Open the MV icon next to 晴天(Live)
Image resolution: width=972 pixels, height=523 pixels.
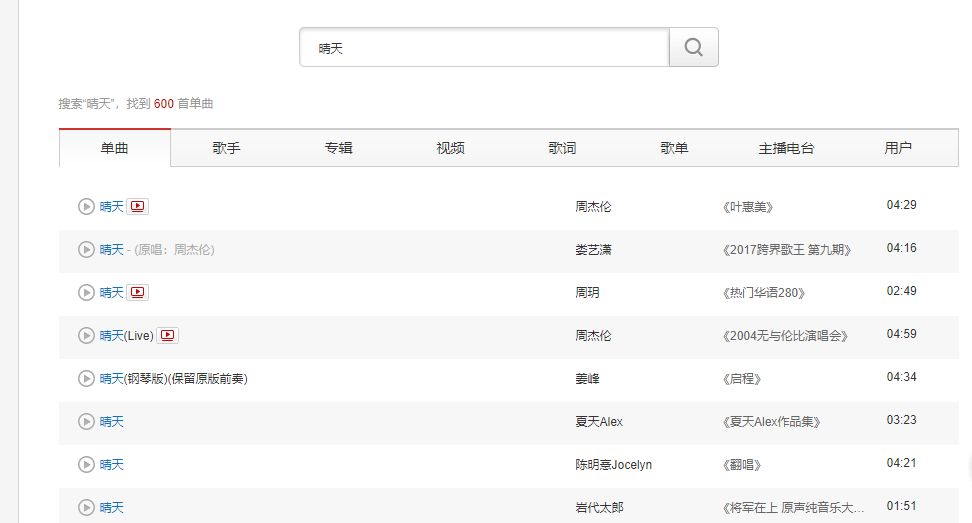pos(168,336)
